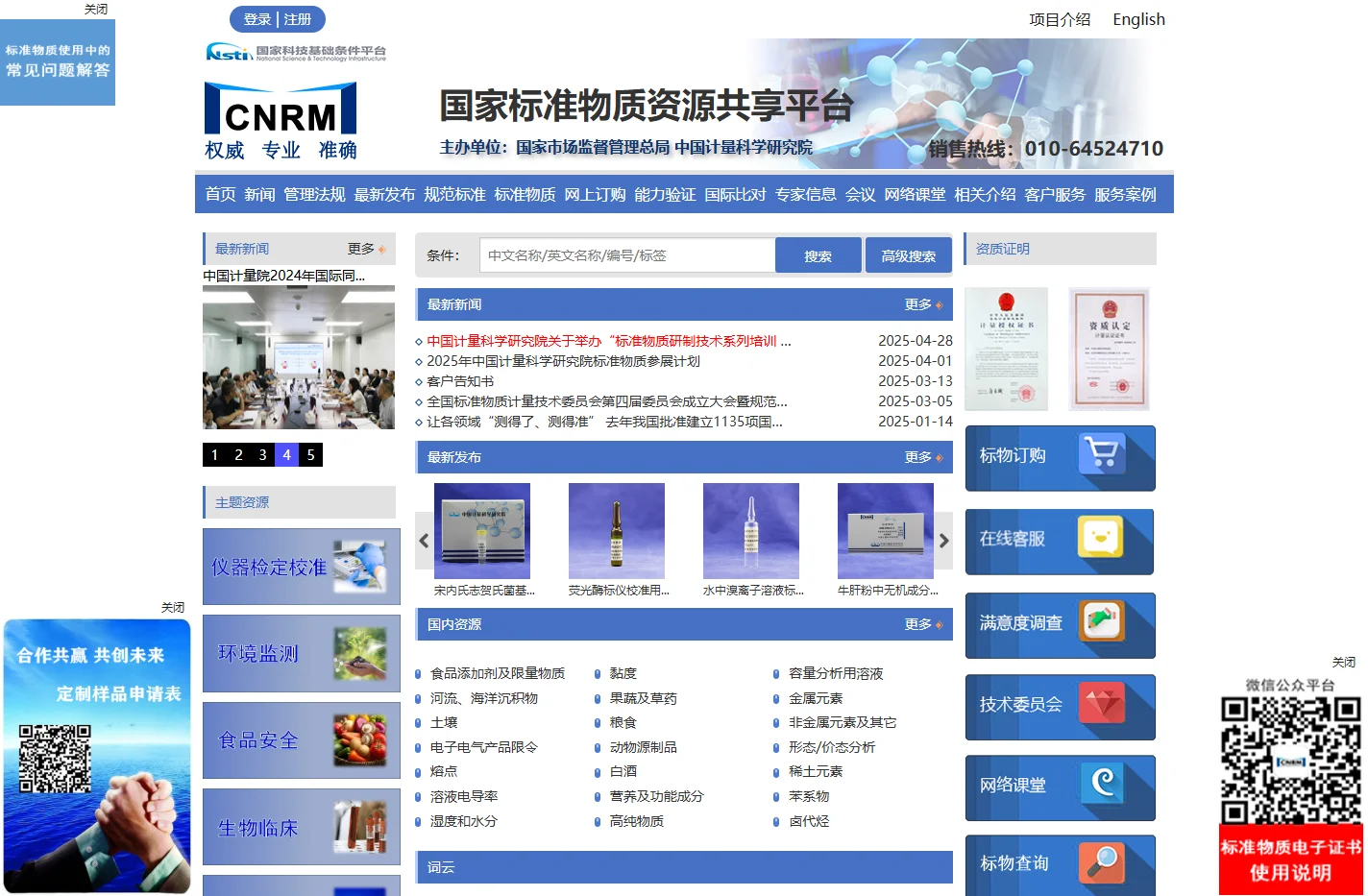This screenshot has width=1368, height=896.
Task: Open the 生物临床 theme banner
Action: tap(302, 827)
